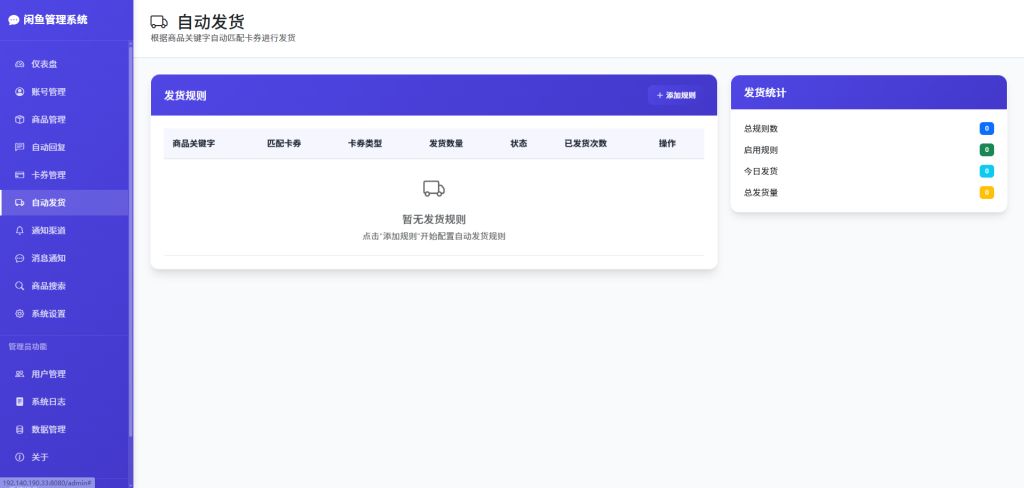Screen dimensions: 1024x488
Task: Select the active 自动发货 menu item
Action: pyautogui.click(x=64, y=203)
